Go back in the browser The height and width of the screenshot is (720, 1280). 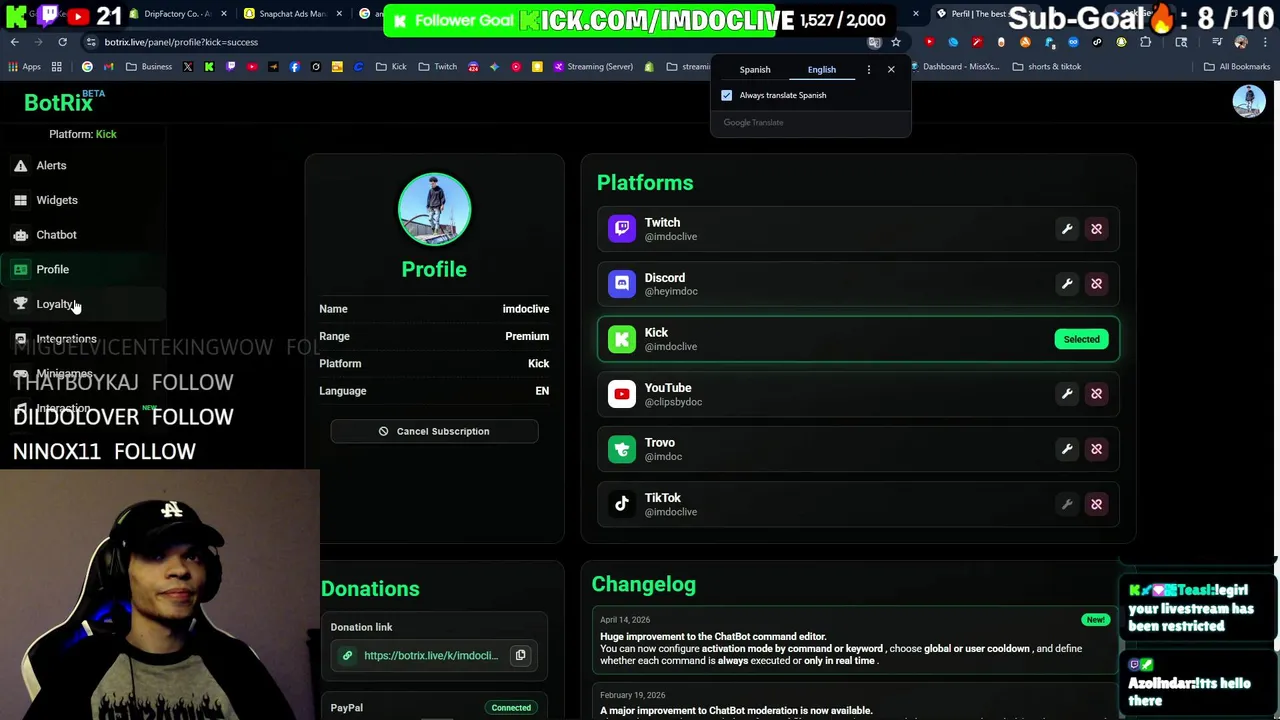(15, 42)
